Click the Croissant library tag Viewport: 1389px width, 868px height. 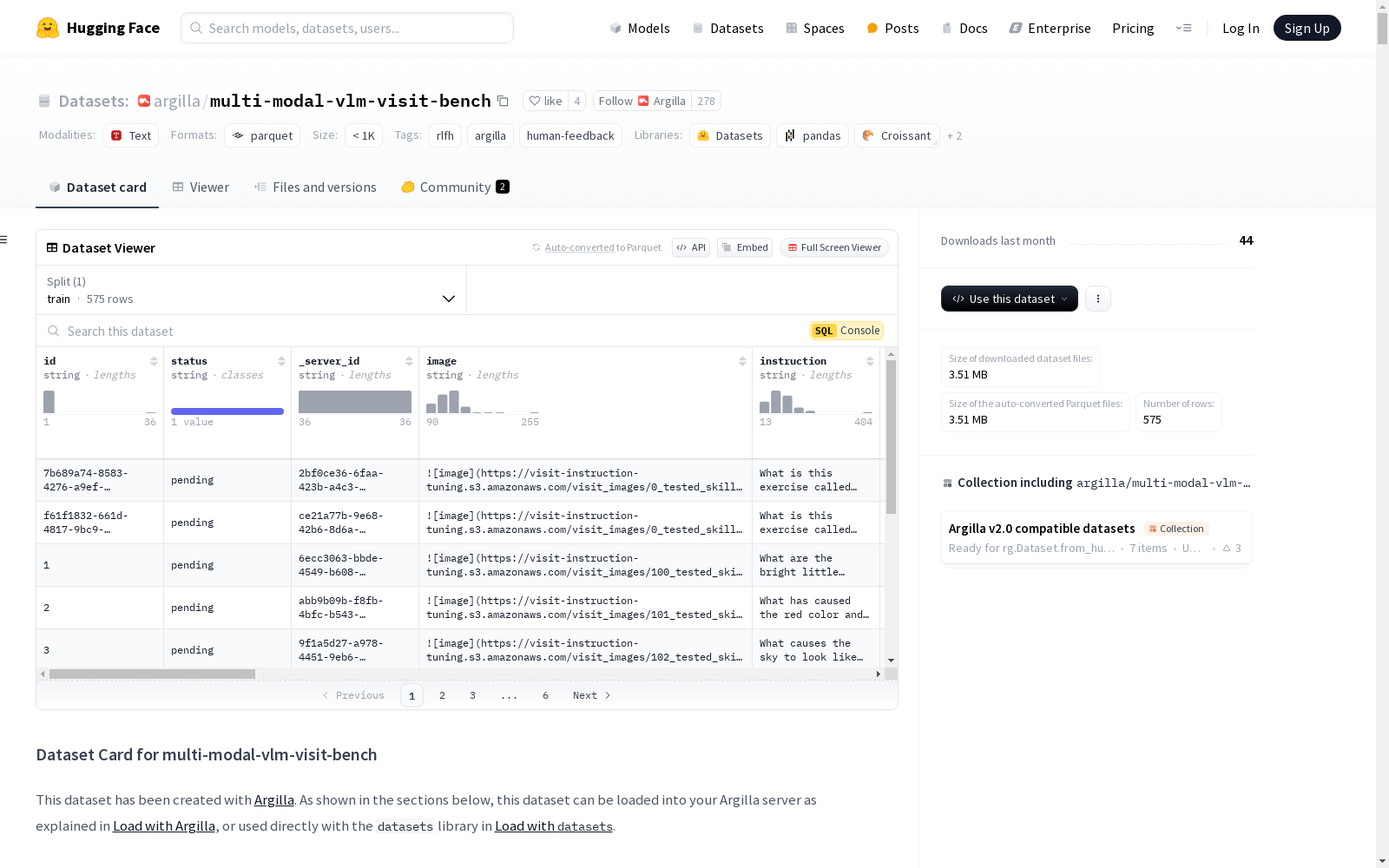pyautogui.click(x=897, y=135)
